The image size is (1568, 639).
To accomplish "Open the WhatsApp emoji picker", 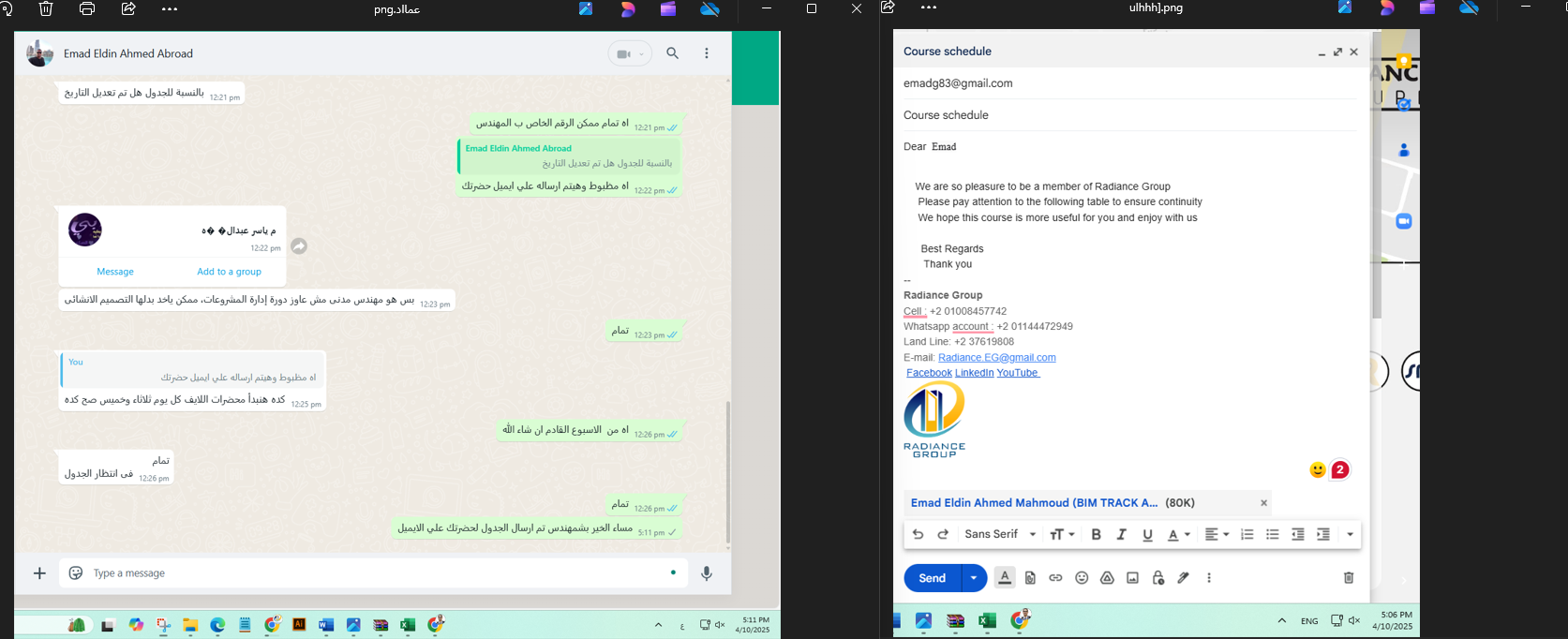I will pyautogui.click(x=76, y=573).
